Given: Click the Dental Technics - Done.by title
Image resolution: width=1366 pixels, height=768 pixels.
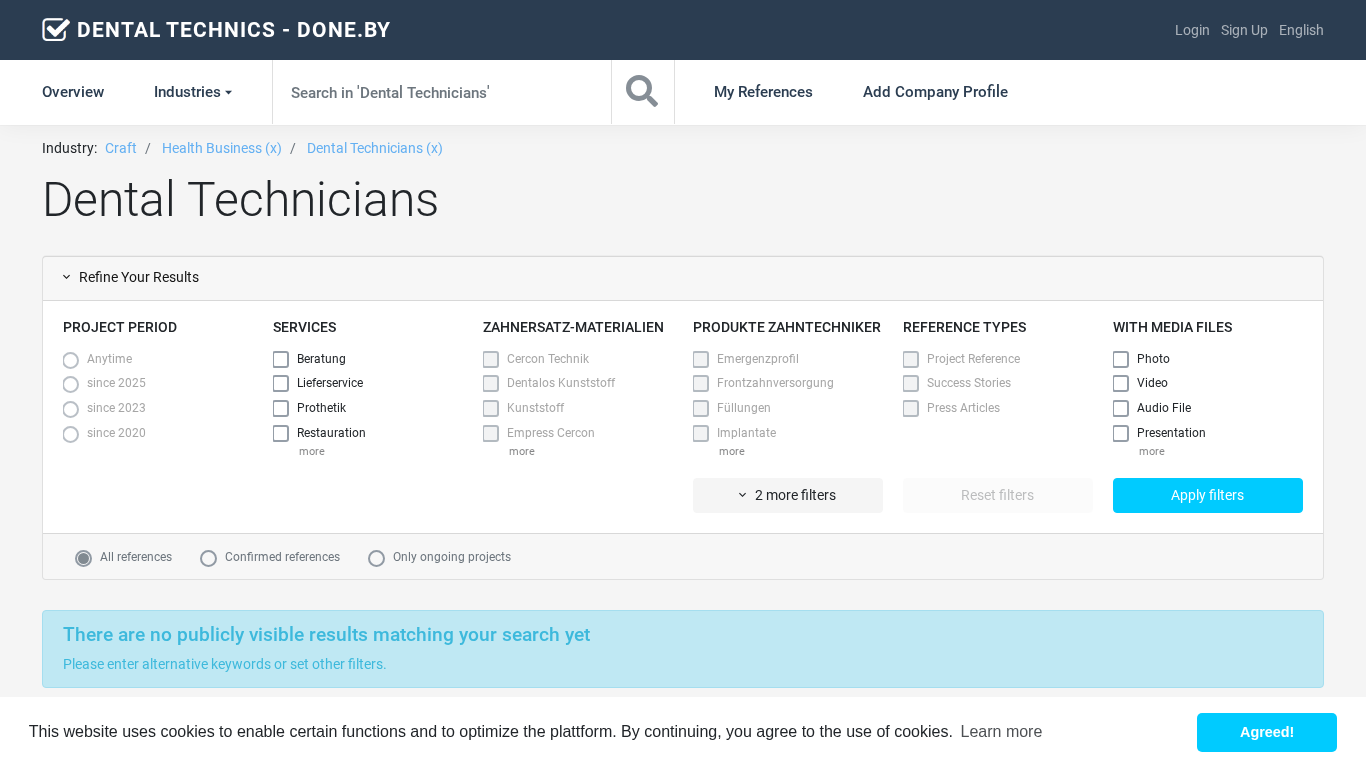Looking at the screenshot, I should 234,30.
